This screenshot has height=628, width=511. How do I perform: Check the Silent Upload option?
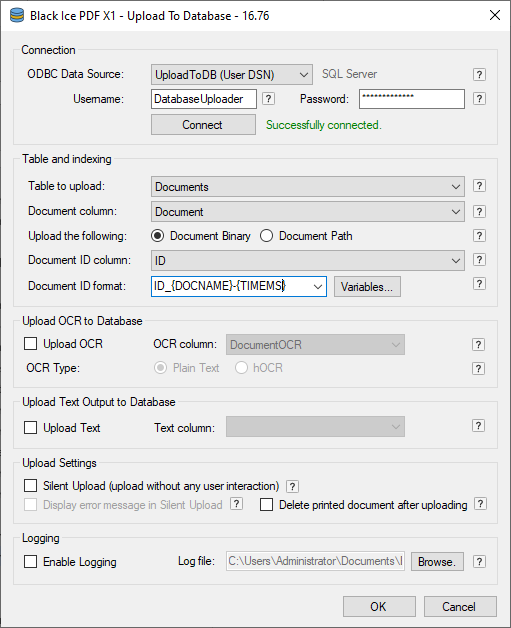30,486
